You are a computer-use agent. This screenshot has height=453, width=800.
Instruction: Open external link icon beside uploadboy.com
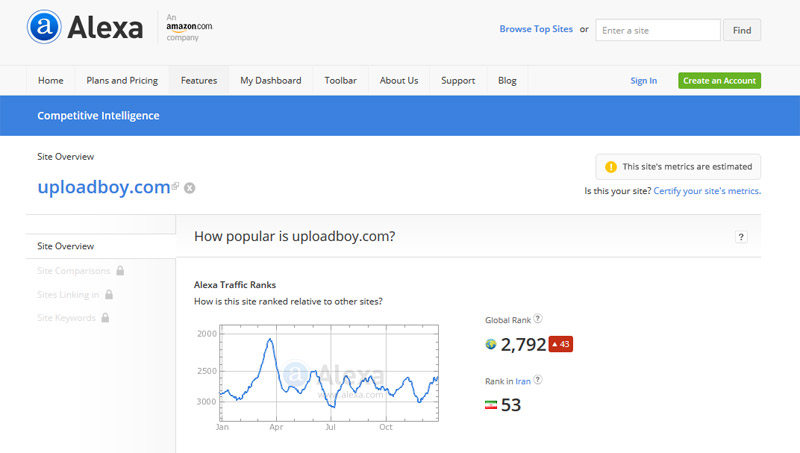[175, 186]
